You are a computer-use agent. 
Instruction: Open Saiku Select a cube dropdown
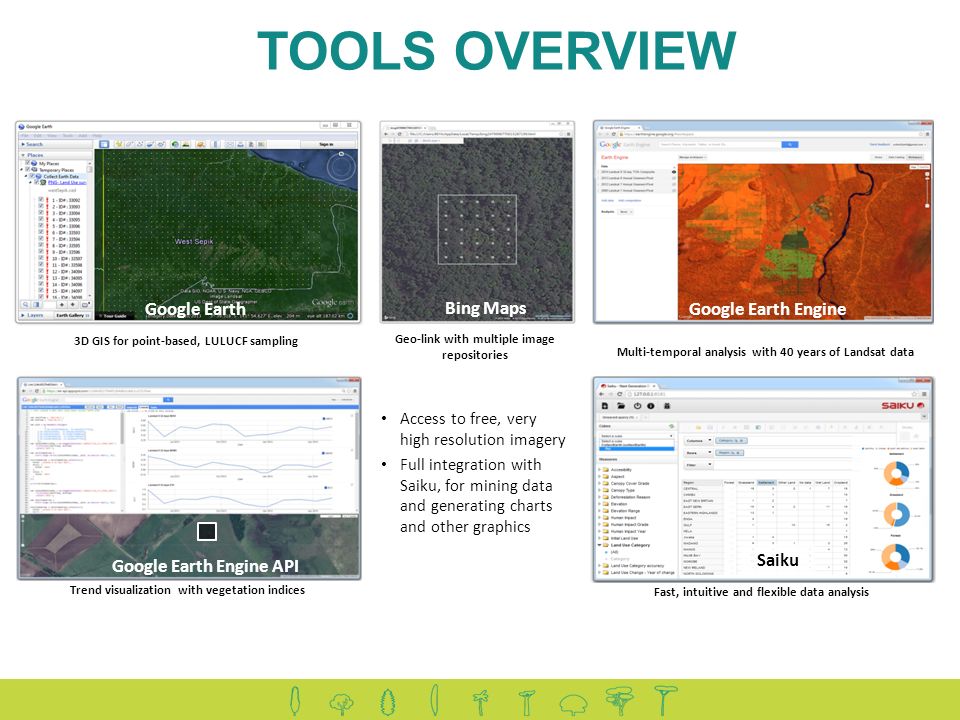(x=637, y=435)
